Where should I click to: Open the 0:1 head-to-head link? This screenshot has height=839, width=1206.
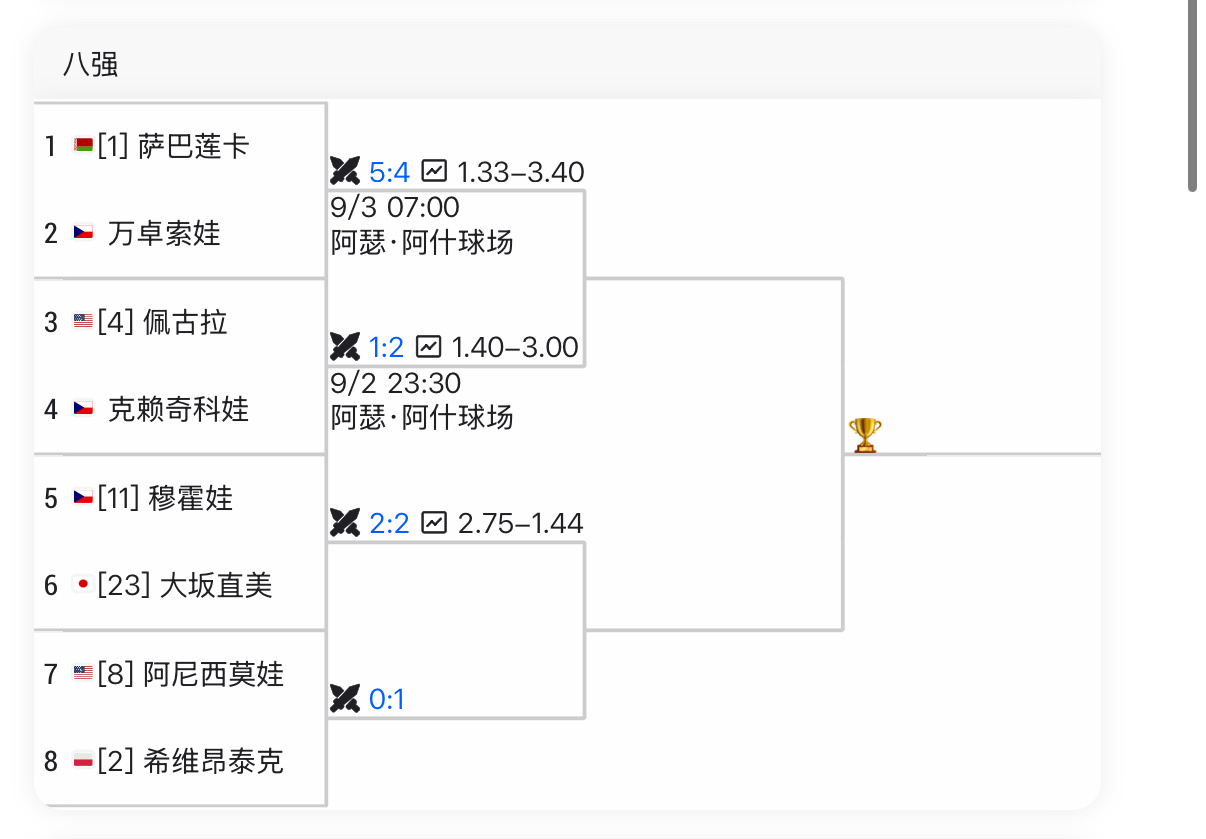387,698
